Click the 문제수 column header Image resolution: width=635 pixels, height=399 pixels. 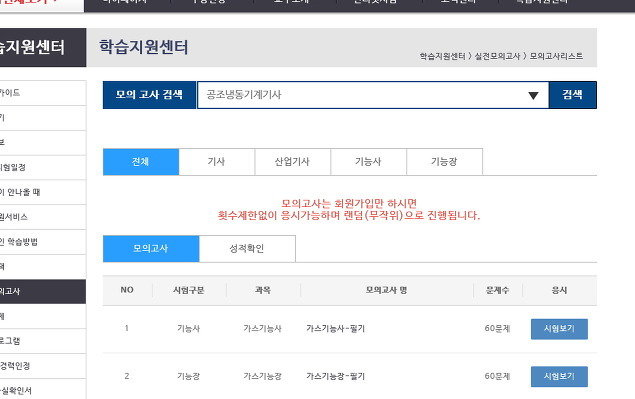(x=497, y=290)
